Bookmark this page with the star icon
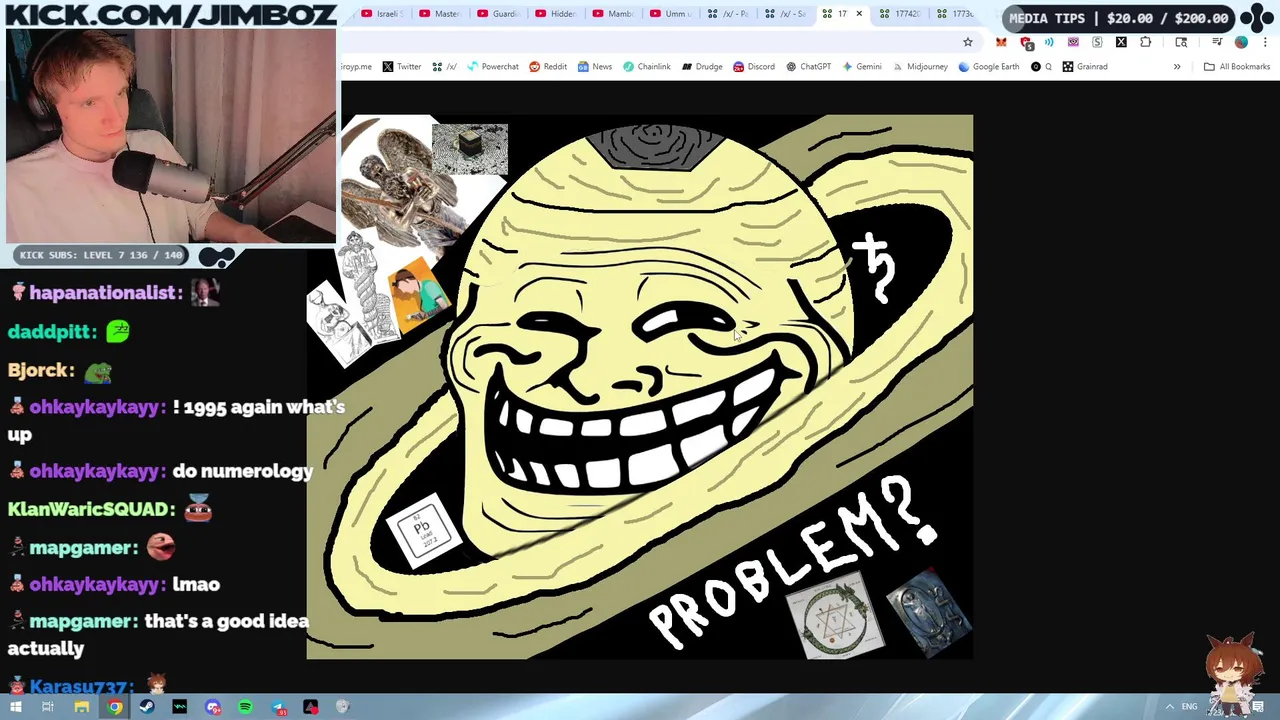This screenshot has width=1280, height=720. click(x=967, y=42)
